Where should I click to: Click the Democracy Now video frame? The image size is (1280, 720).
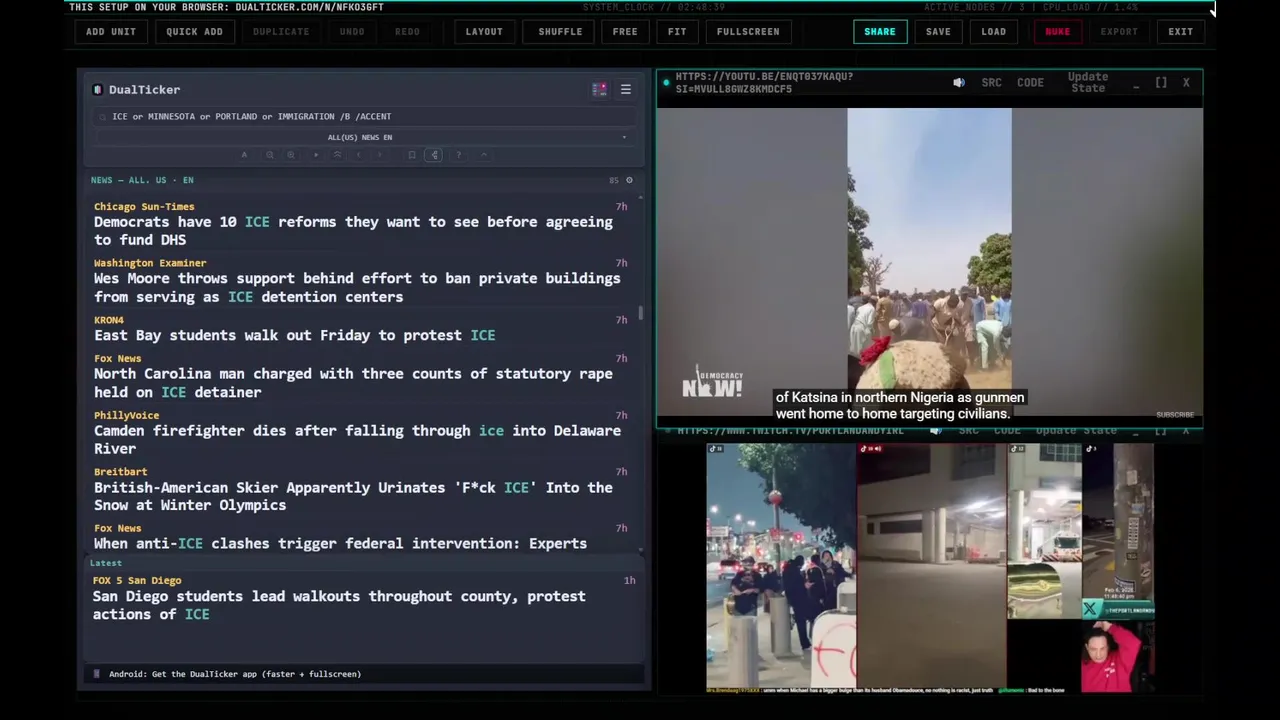pos(929,262)
